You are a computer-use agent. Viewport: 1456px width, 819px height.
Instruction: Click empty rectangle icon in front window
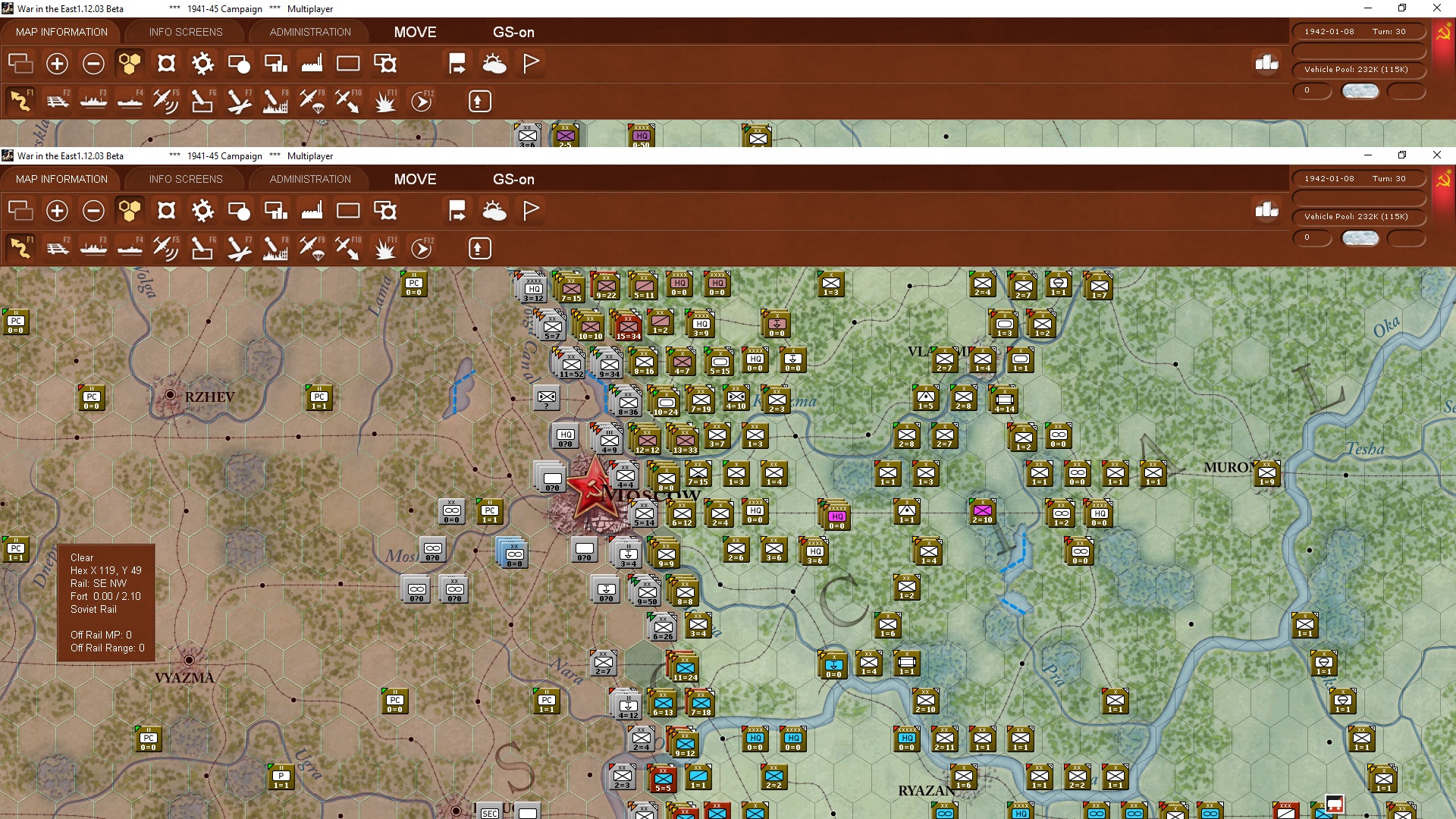point(348,211)
